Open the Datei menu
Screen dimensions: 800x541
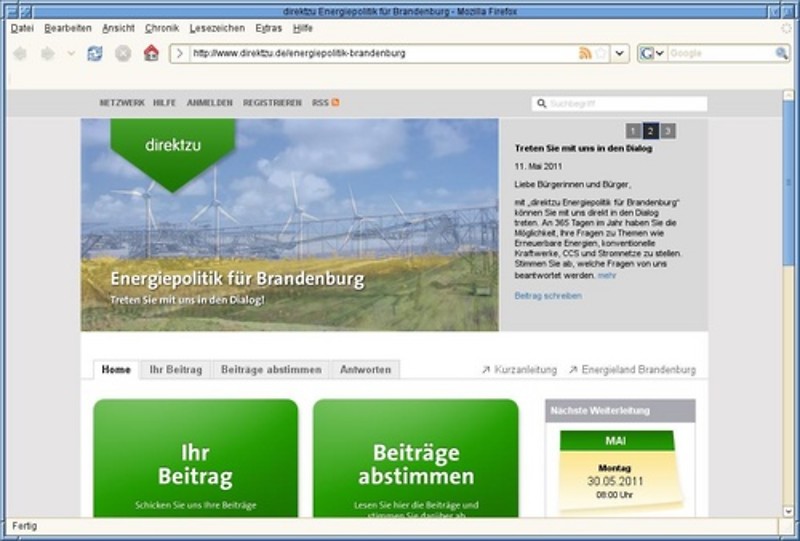22,28
